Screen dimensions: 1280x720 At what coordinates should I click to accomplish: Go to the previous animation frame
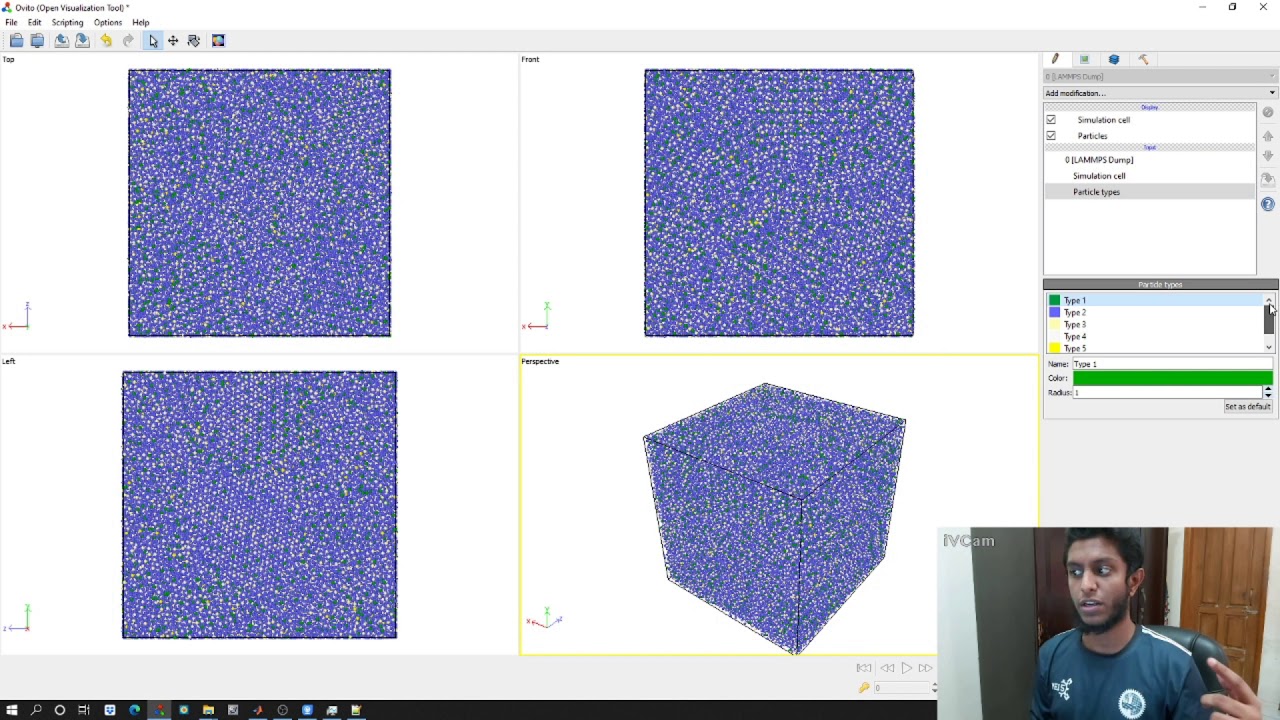pyautogui.click(x=886, y=668)
